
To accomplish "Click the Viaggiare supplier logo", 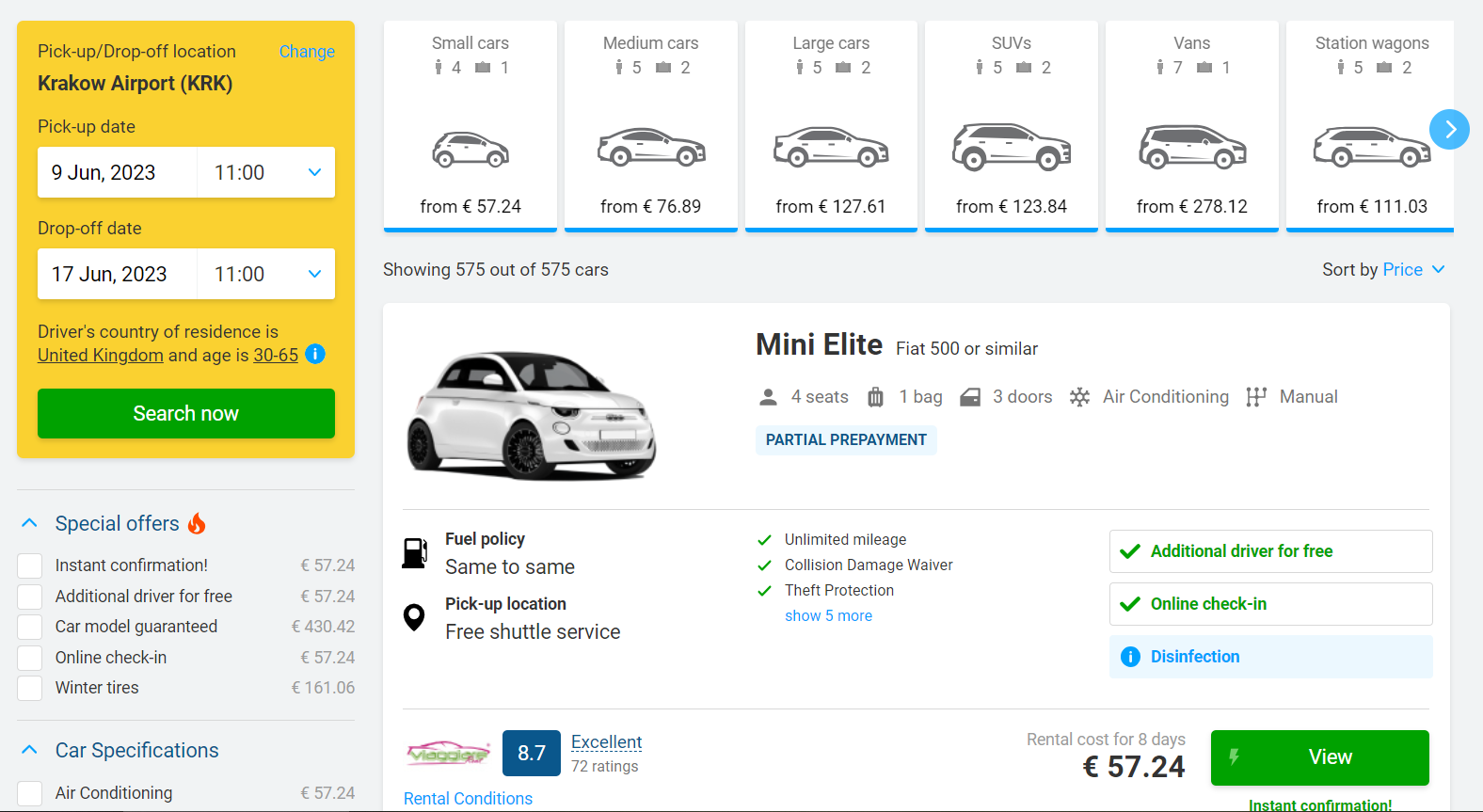I will click(x=448, y=753).
